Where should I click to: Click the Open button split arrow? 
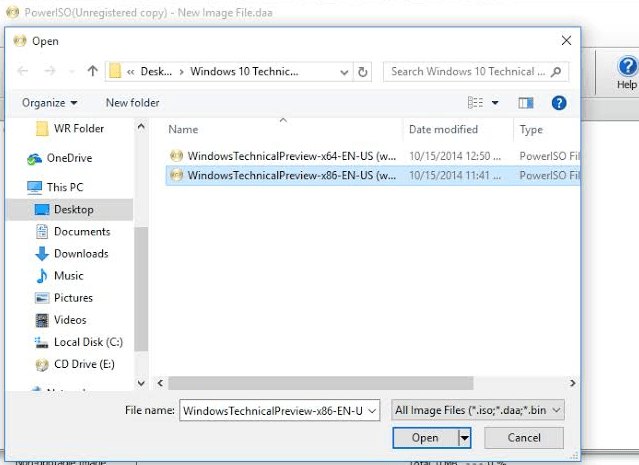[464, 438]
